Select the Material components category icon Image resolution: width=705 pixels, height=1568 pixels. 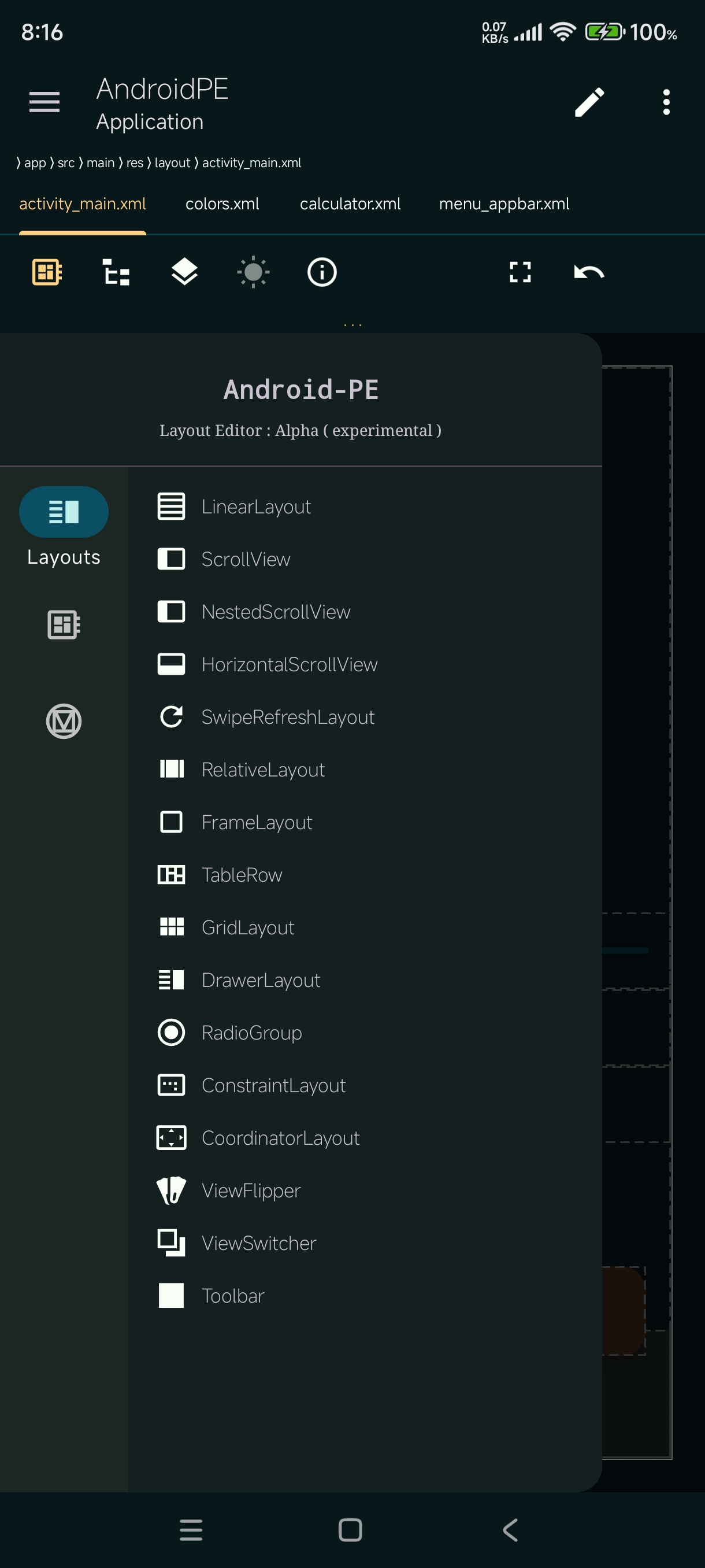(x=64, y=722)
